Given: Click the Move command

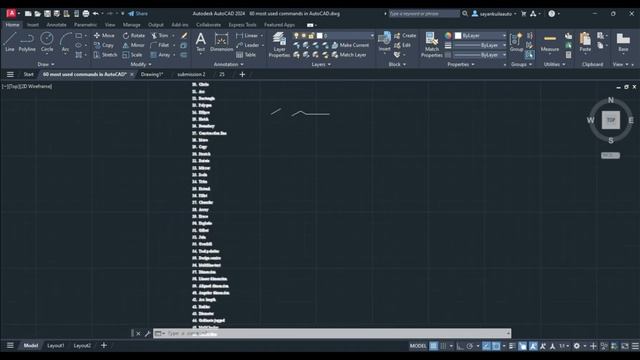Looking at the screenshot, I should click(104, 36).
